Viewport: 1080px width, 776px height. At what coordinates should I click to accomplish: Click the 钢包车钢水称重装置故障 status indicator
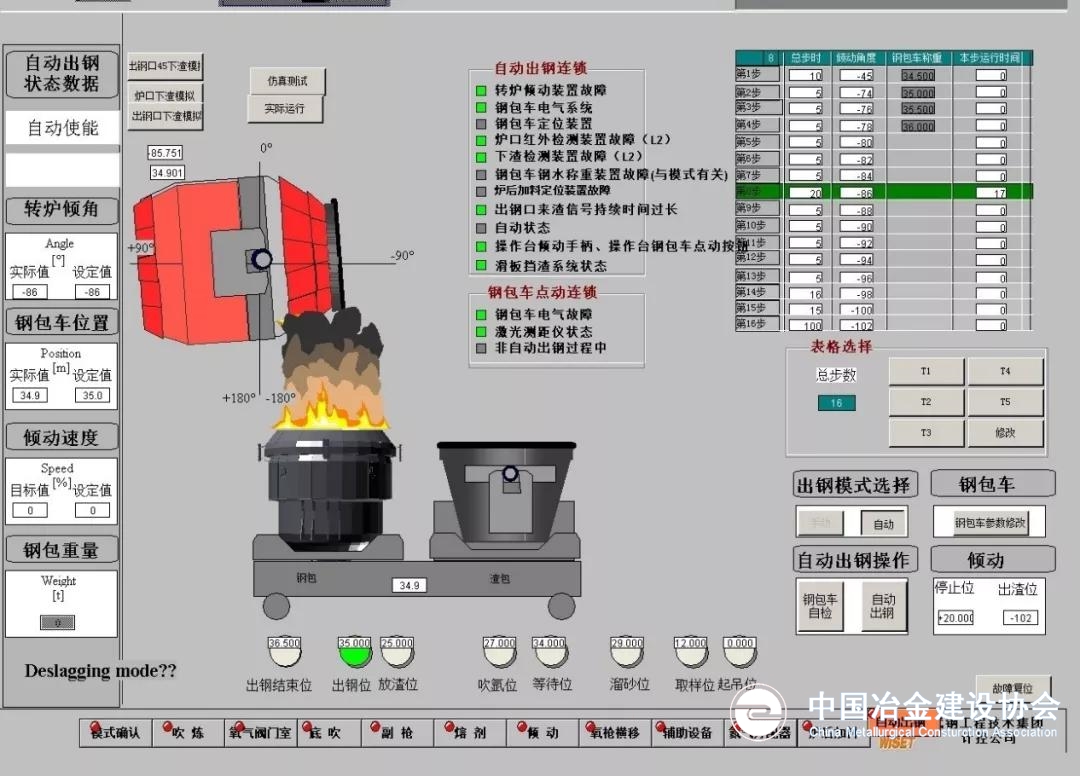[481, 175]
